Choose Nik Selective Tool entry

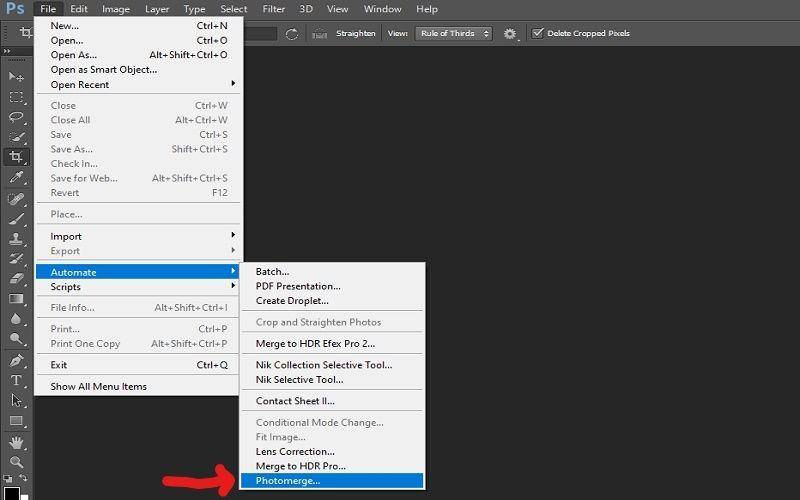[x=332, y=380]
